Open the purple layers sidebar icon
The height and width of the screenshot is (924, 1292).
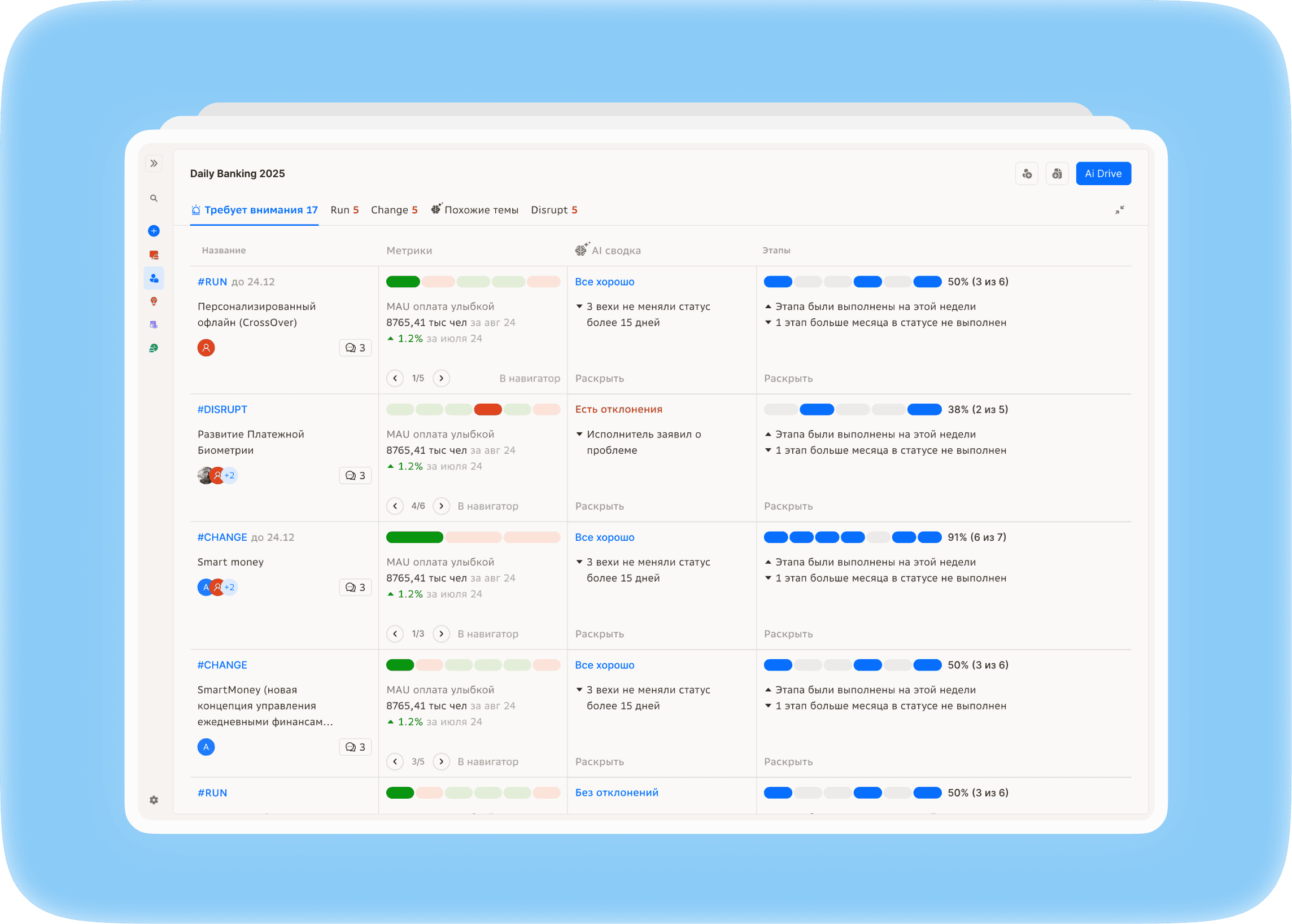tap(154, 325)
